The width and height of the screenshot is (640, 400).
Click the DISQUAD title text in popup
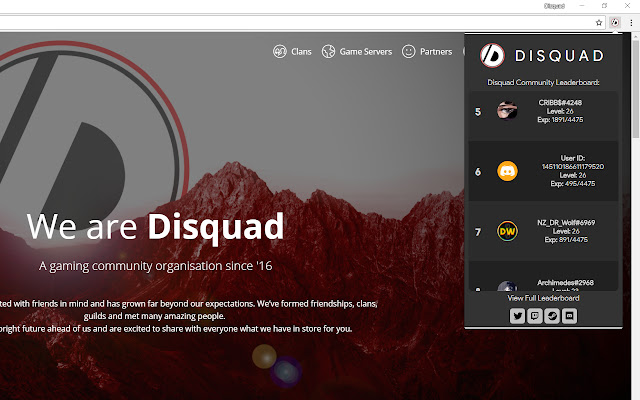click(559, 56)
